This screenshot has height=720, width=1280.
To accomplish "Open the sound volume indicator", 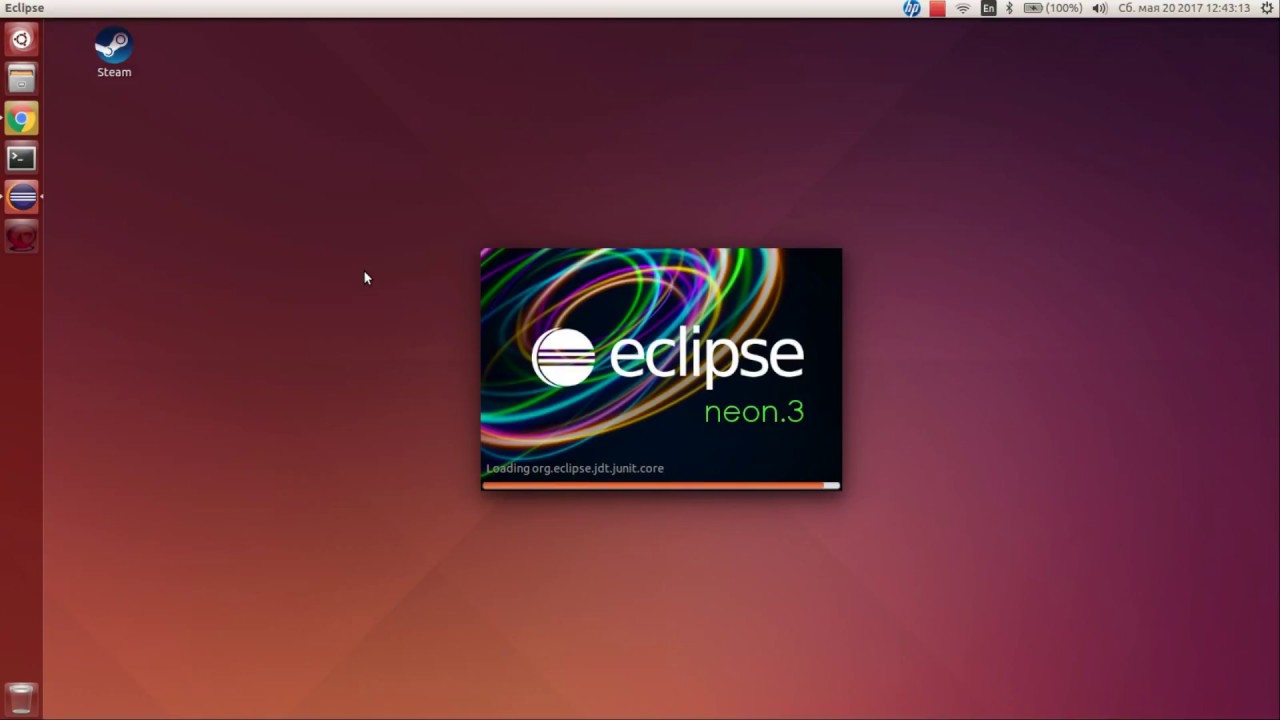I will tap(1100, 8).
